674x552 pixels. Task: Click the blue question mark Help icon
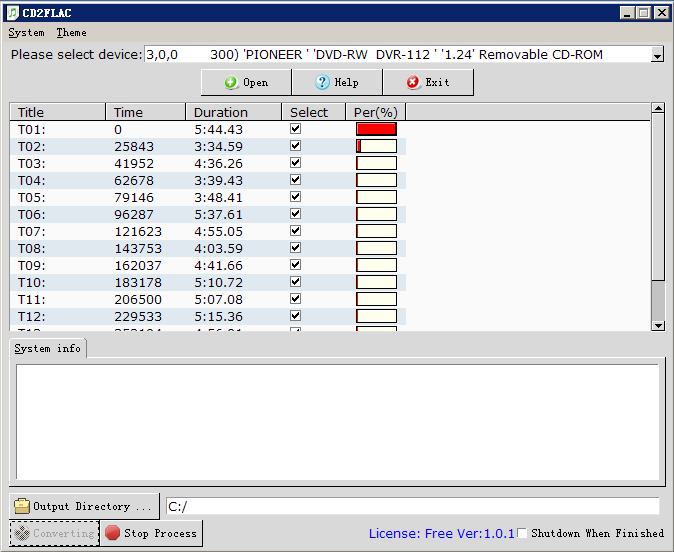coord(322,82)
